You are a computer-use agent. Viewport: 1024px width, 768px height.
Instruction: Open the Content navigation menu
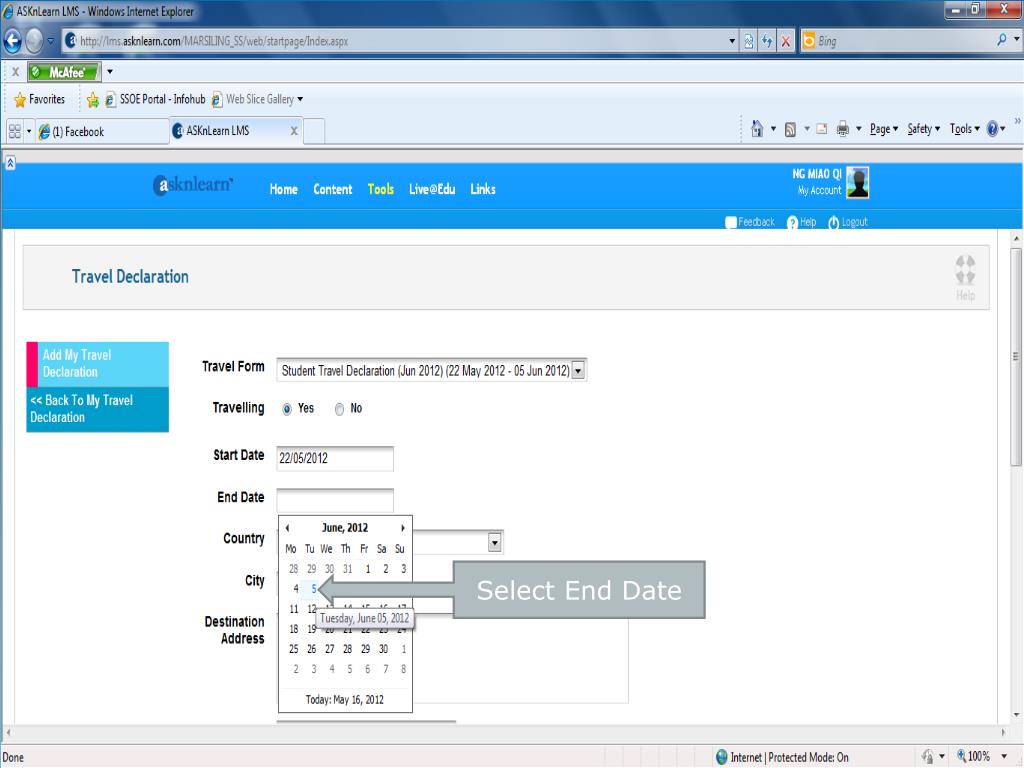point(332,189)
